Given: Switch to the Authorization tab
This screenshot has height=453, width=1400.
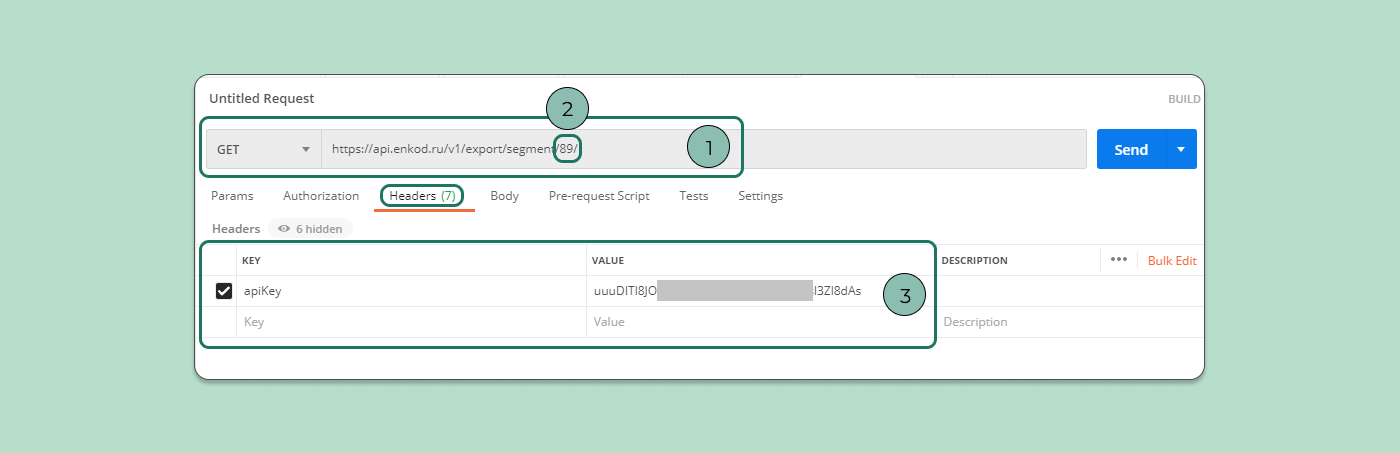Looking at the screenshot, I should [321, 196].
